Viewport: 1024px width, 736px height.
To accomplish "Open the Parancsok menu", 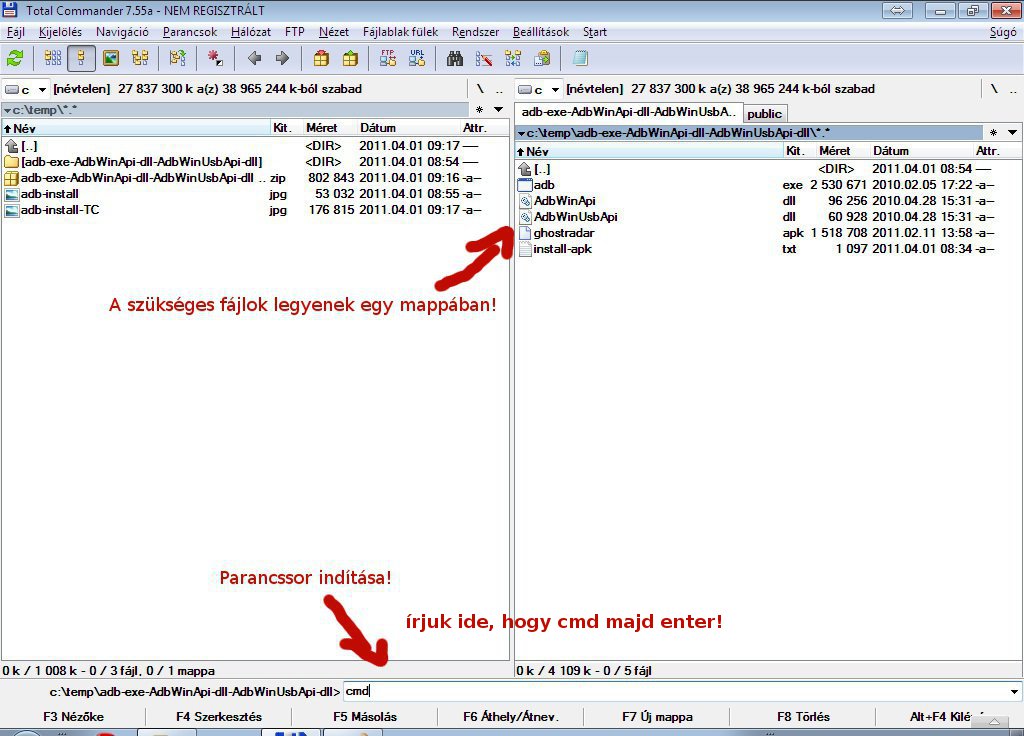I will [x=190, y=32].
